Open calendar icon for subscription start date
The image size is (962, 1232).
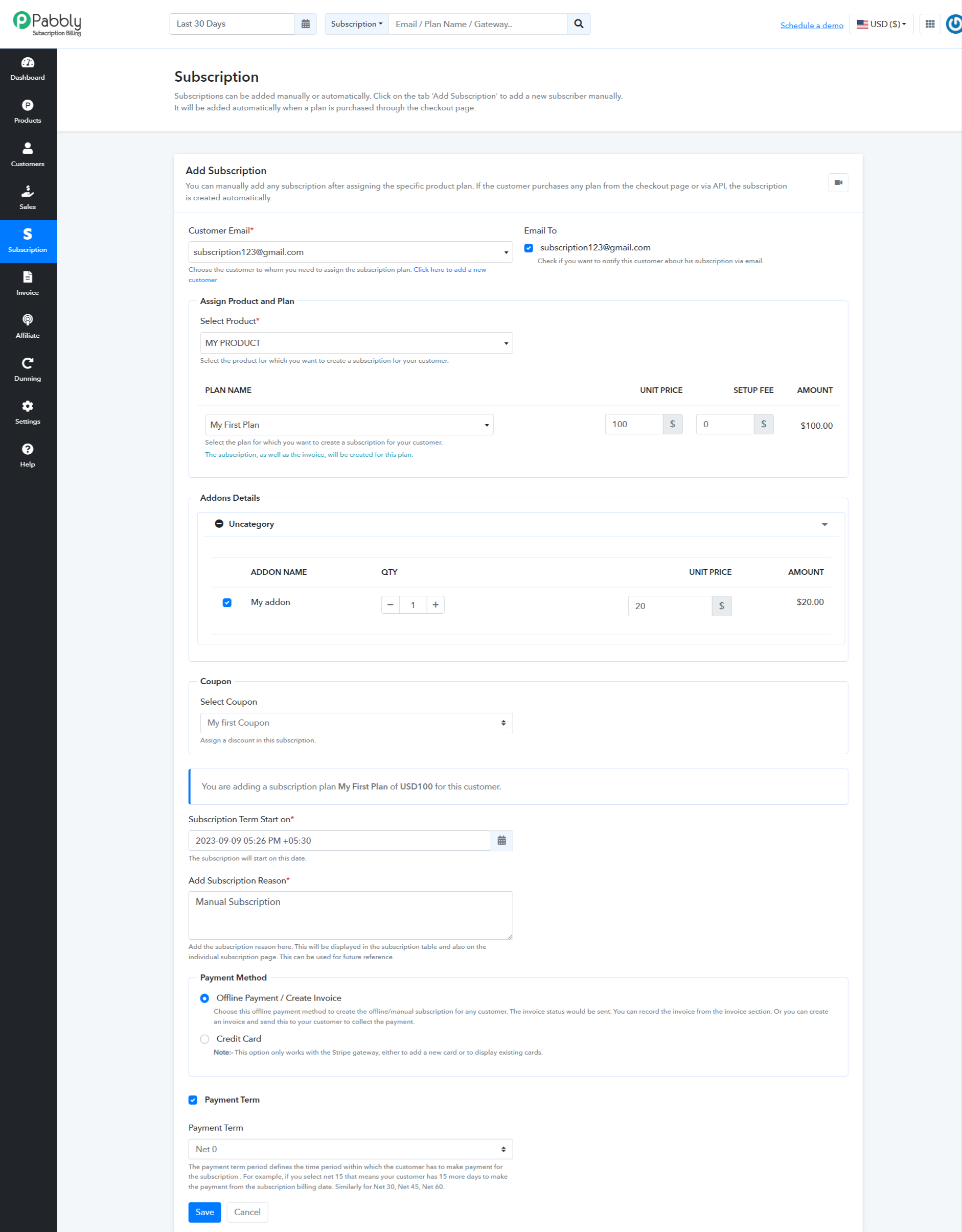coord(501,841)
